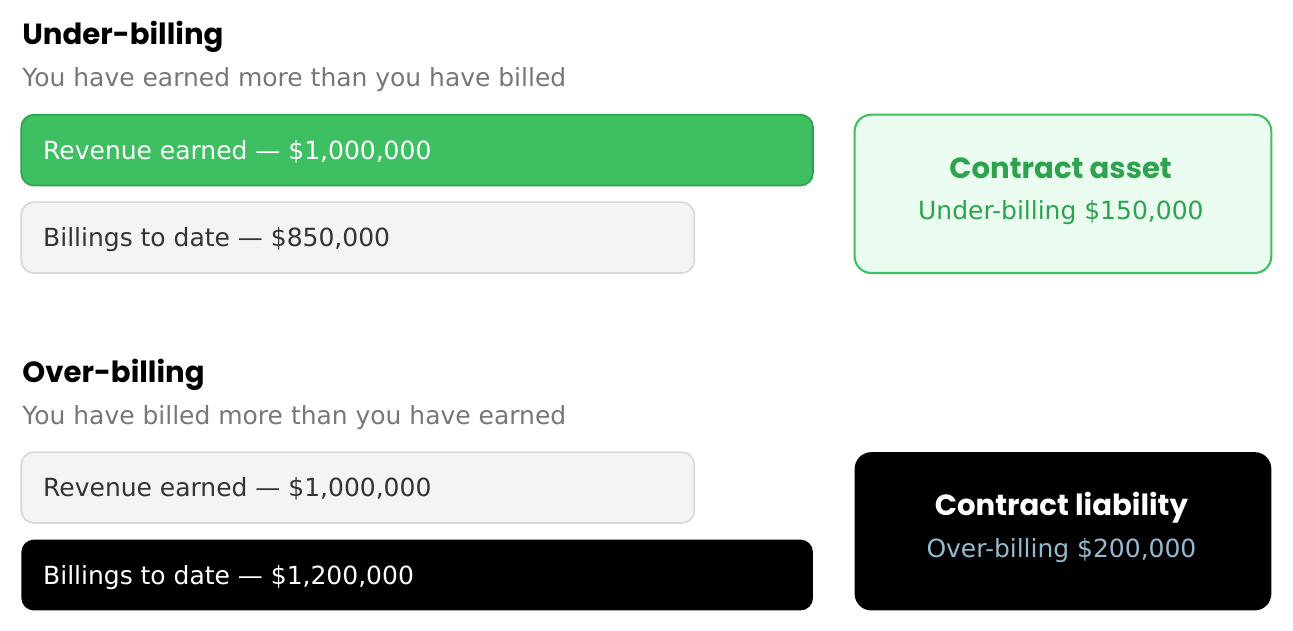The width and height of the screenshot is (1293, 631).
Task: Click the Over-billing section heading
Action: point(113,372)
